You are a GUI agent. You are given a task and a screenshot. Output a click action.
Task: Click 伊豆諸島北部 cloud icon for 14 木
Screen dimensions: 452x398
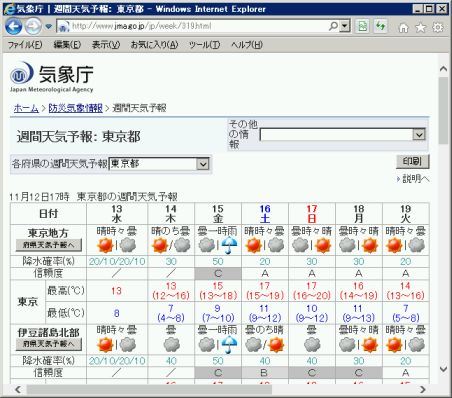click(x=171, y=345)
